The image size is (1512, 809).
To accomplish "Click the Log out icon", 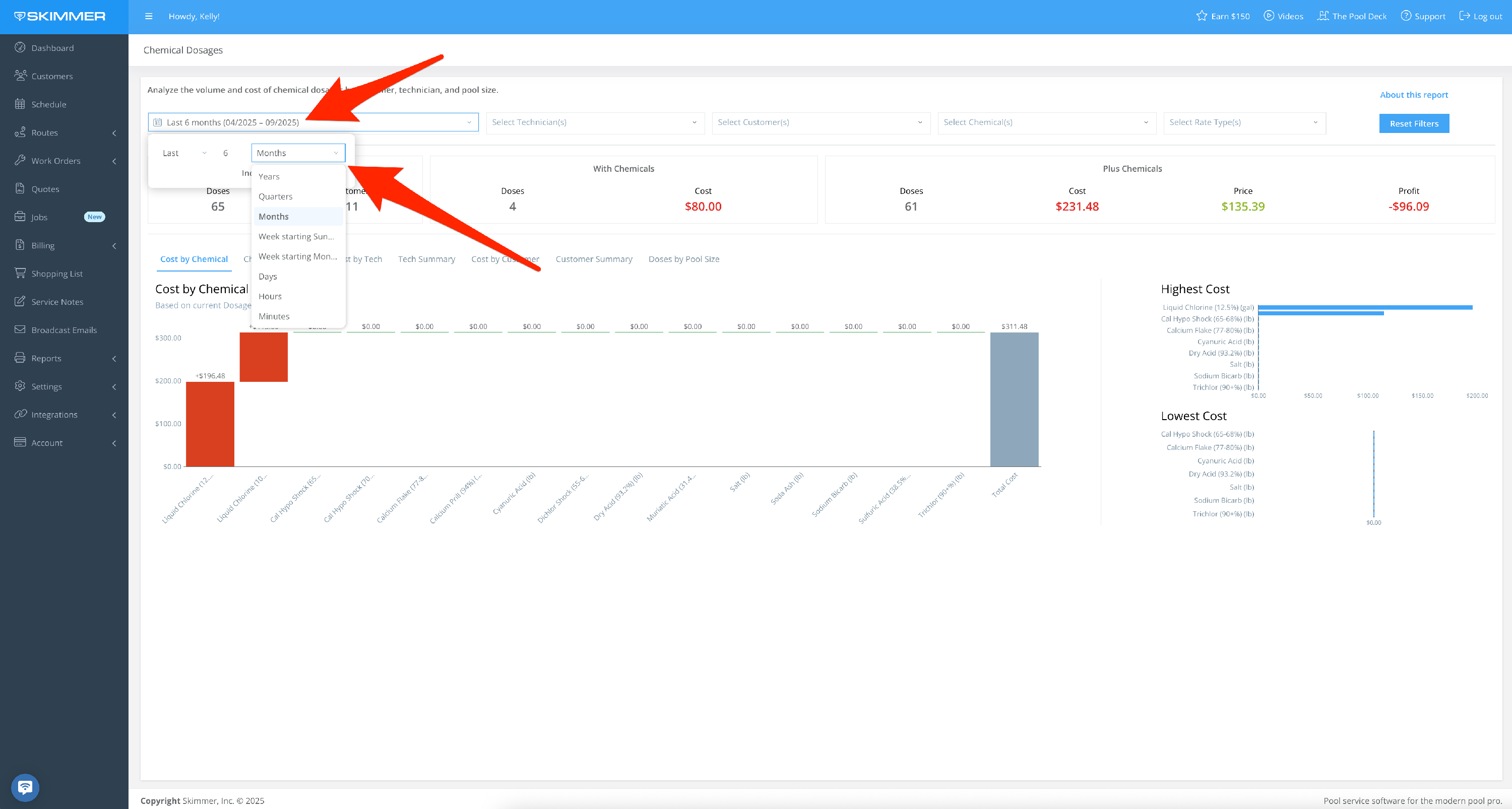I will click(x=1465, y=16).
